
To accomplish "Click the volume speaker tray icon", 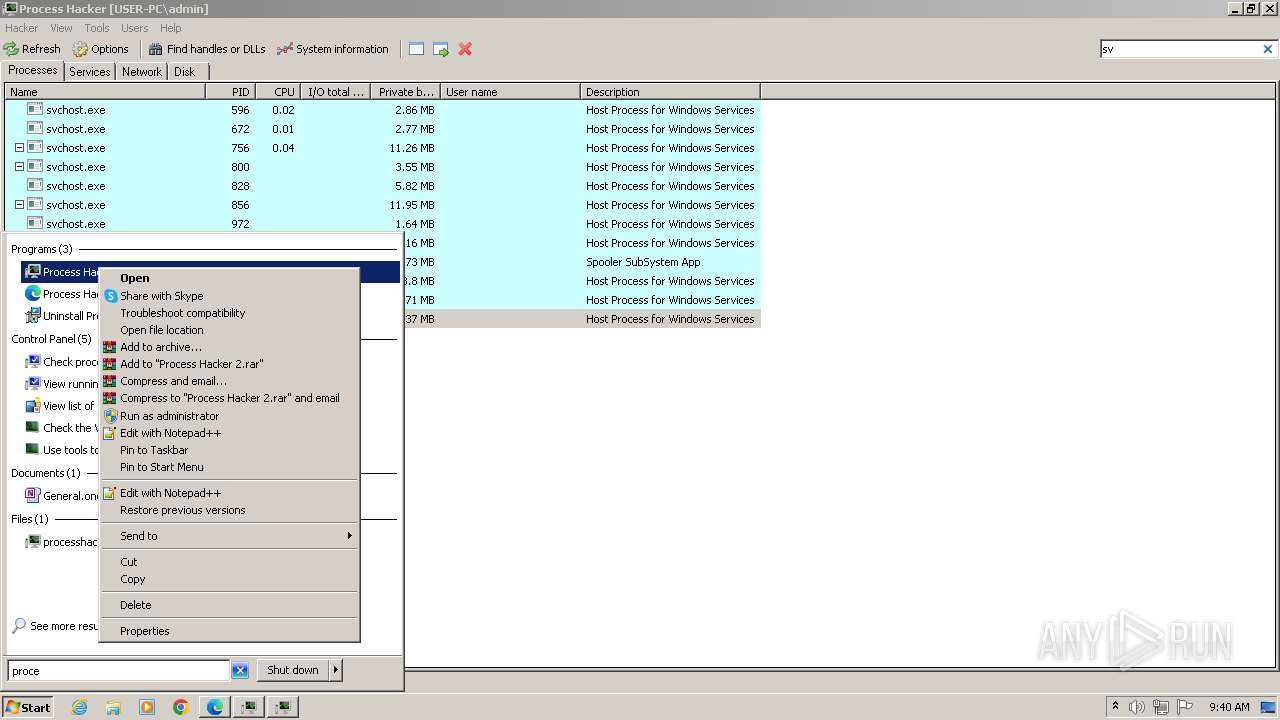I will pos(1137,707).
